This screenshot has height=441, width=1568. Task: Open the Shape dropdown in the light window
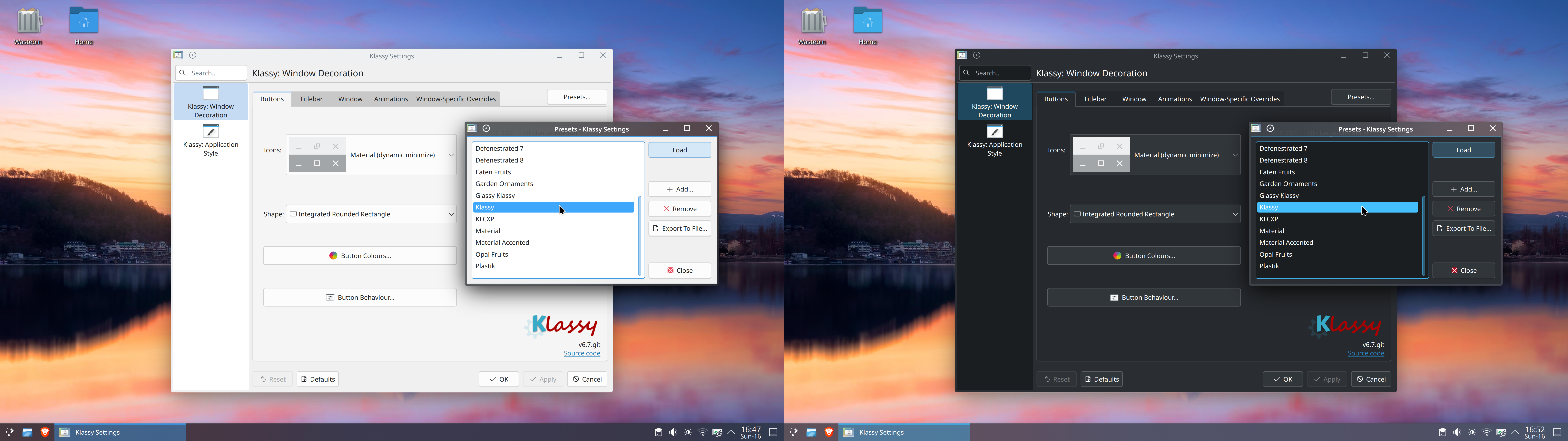tap(371, 214)
